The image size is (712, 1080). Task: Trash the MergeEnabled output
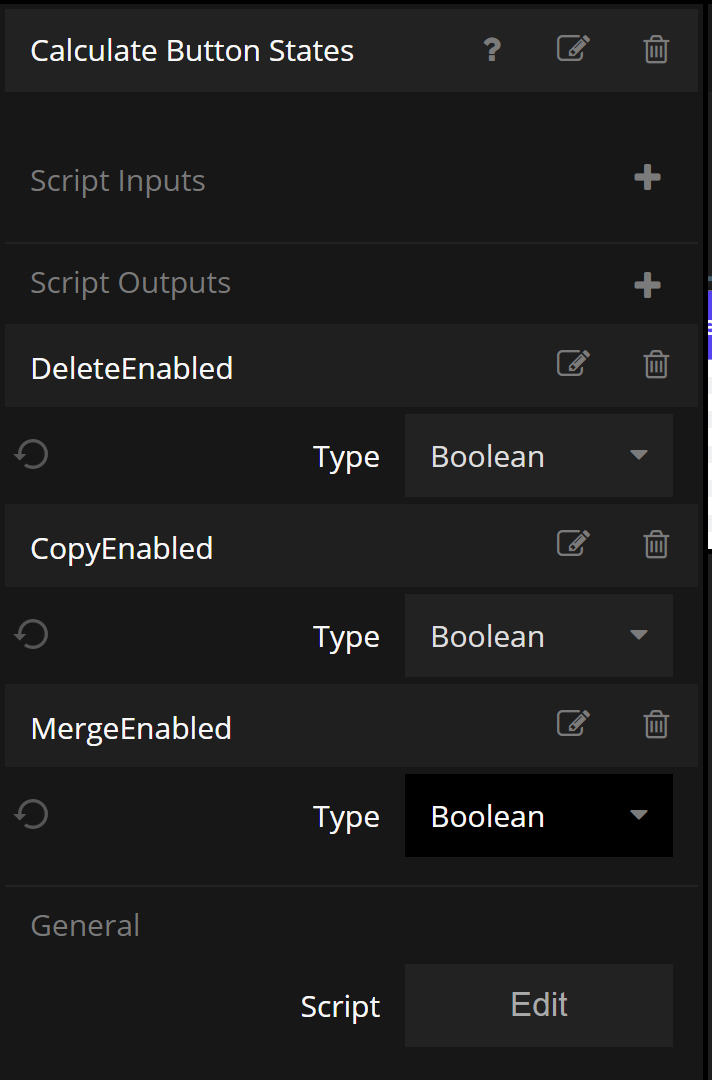coord(656,723)
